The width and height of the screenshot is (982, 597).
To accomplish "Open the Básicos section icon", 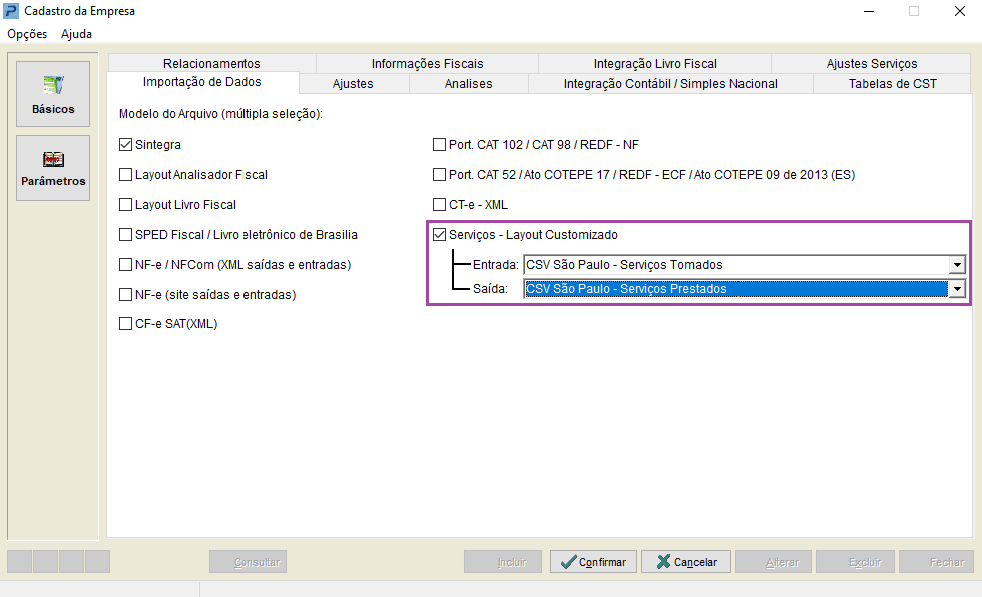I will pos(53,85).
